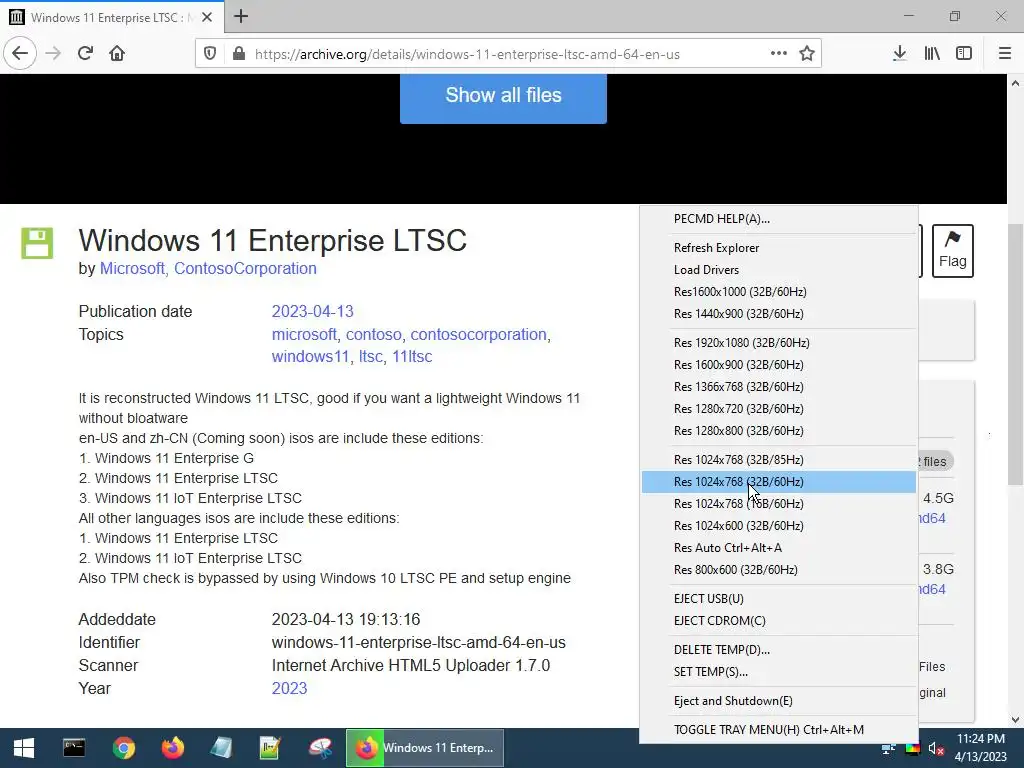Choose TOGGLE TRAY MENU(H) Ctrl+Alt+M
Screen dimensions: 1024x768
778,729
